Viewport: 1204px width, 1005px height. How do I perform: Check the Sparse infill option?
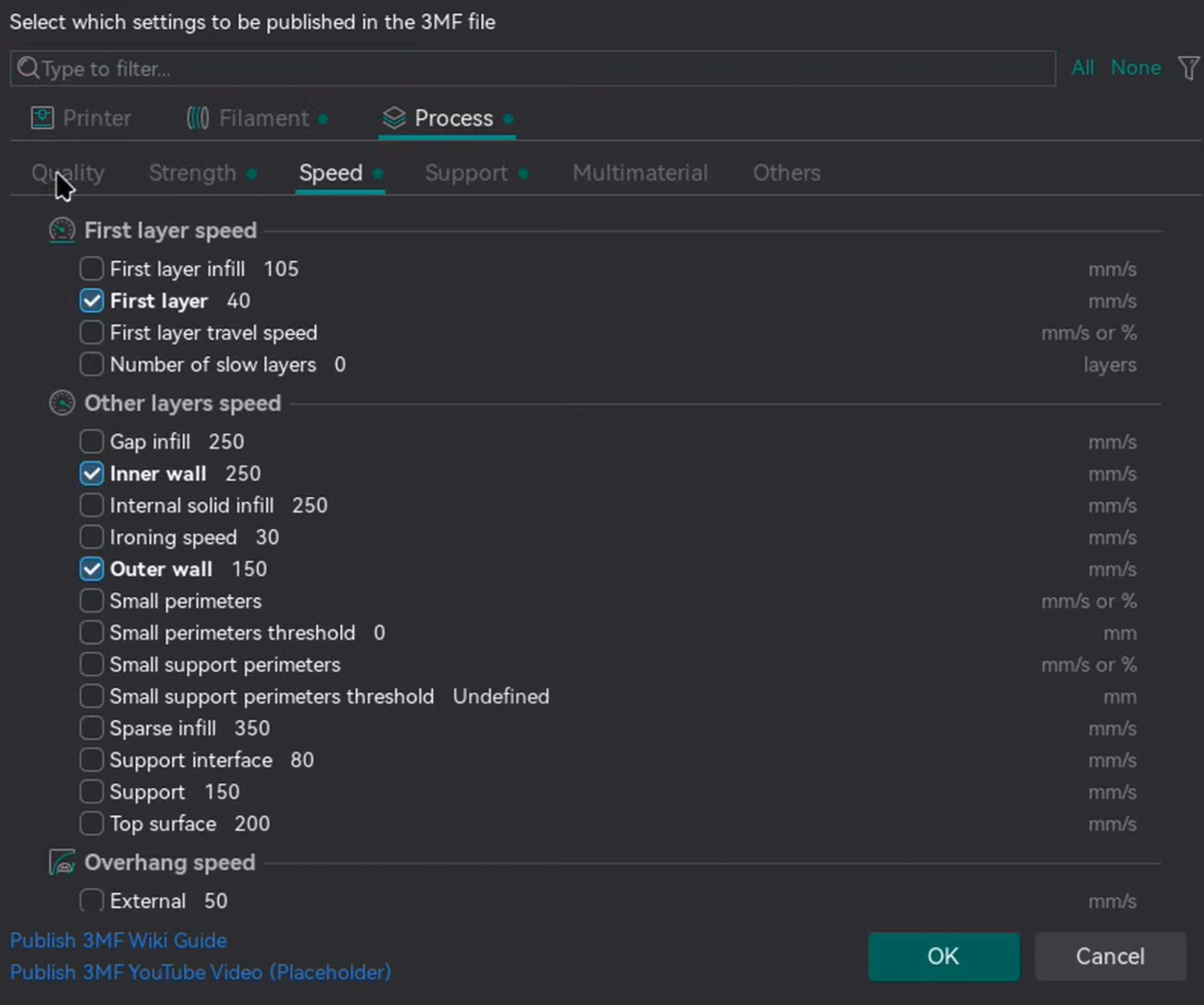[91, 728]
